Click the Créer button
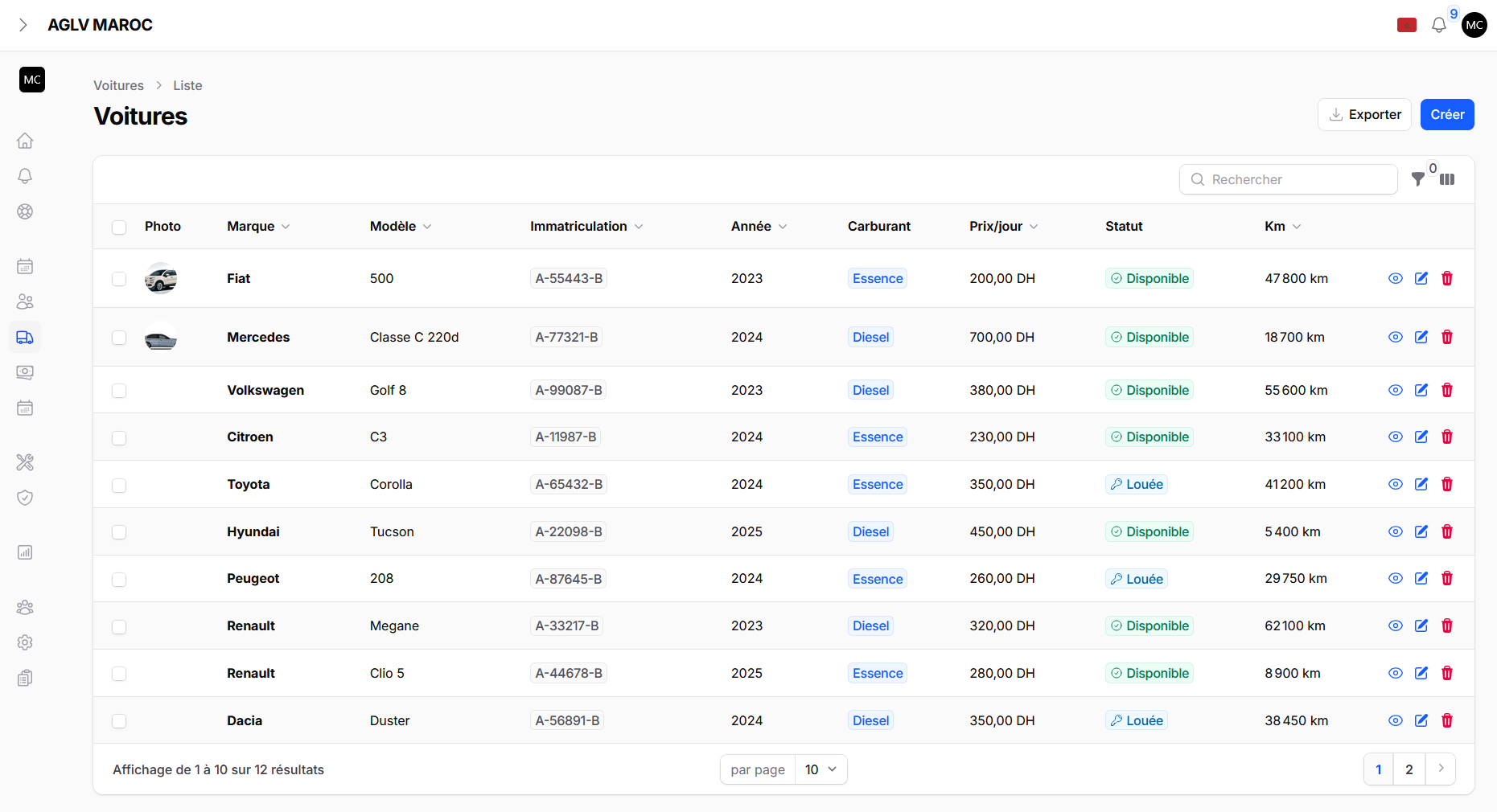Screen dimensions: 1497x812 click(x=1447, y=114)
